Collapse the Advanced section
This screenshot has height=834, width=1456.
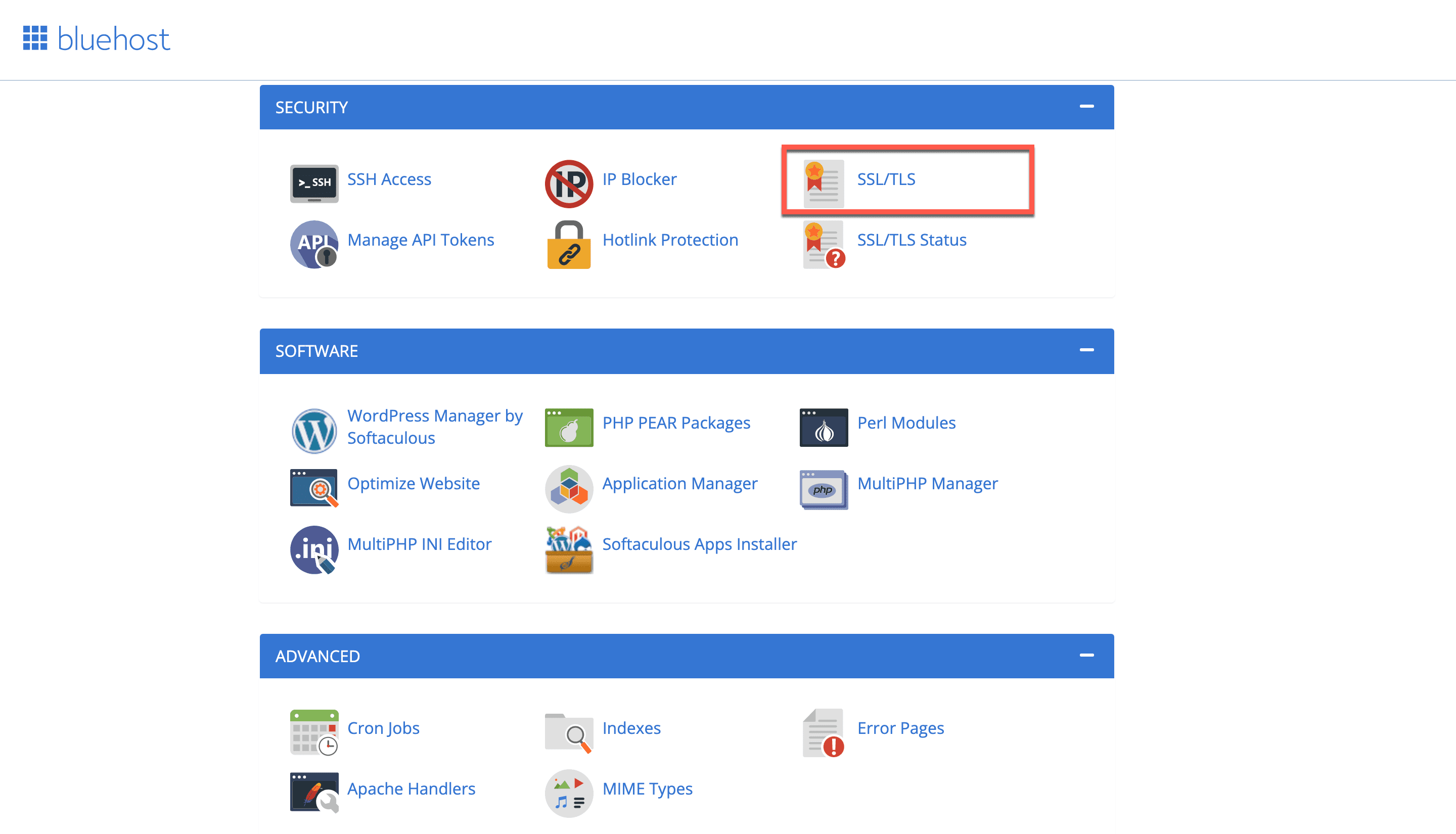1086,655
